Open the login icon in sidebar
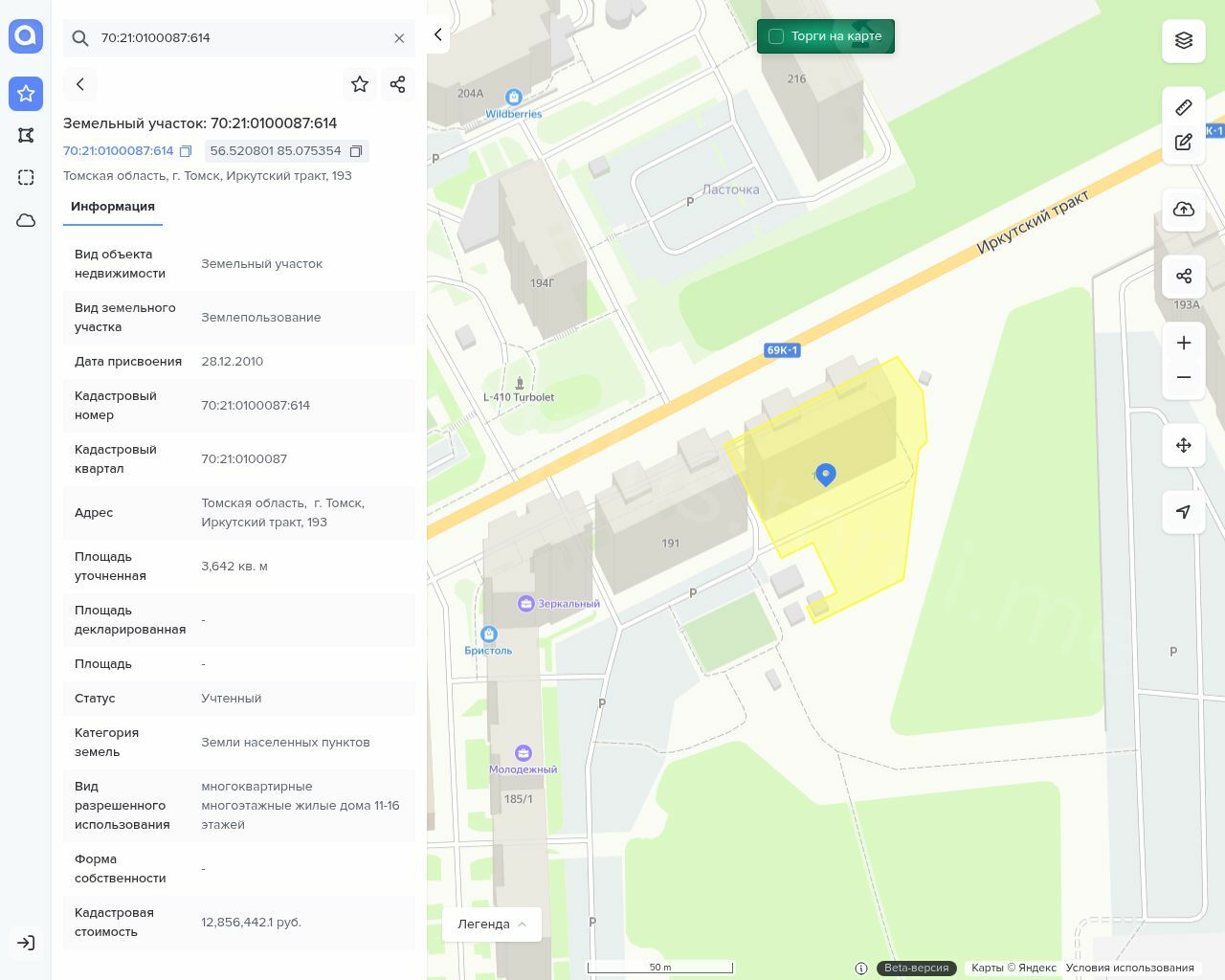 pos(26,943)
